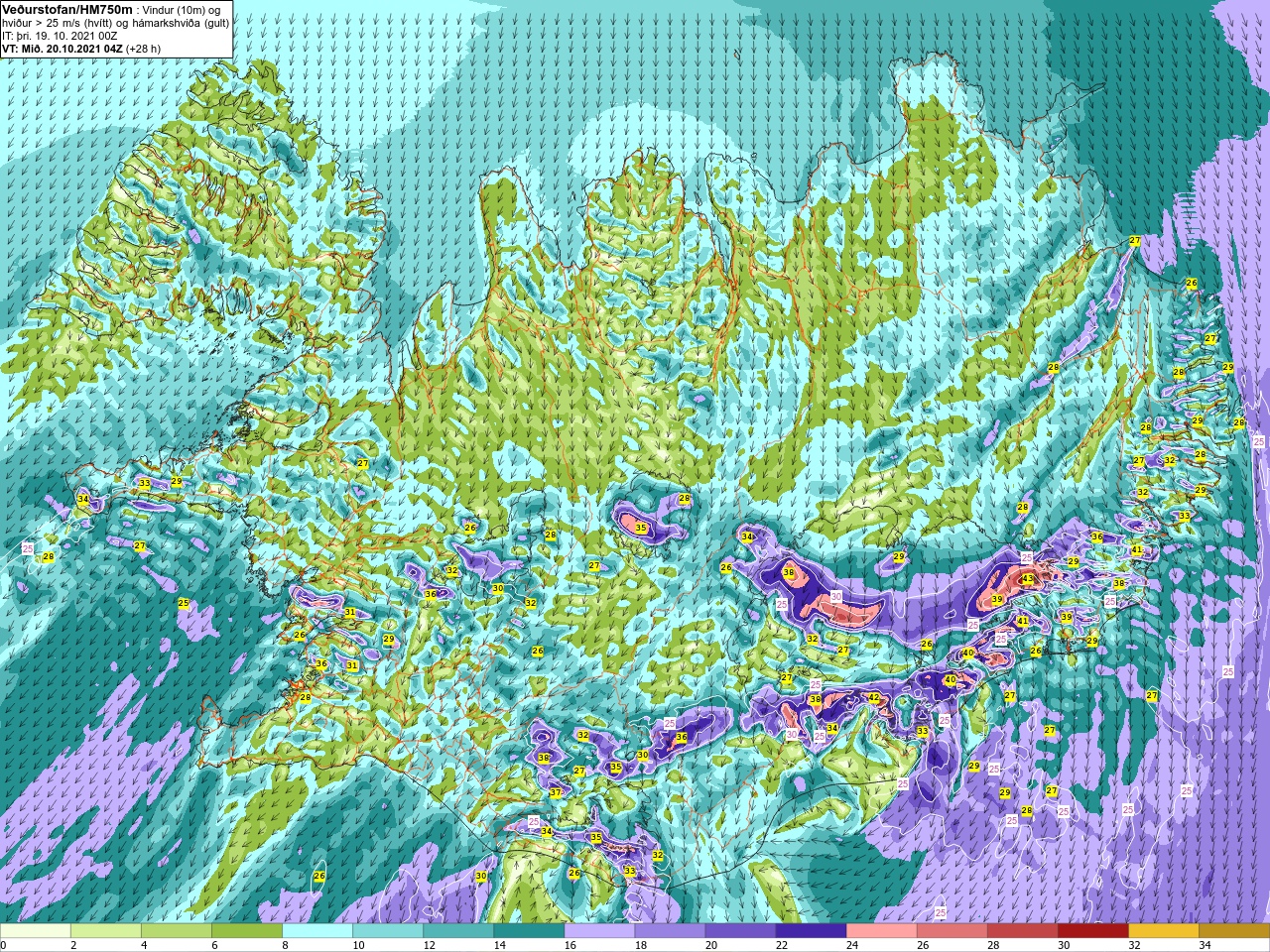This screenshot has height=952, width=1270.
Task: Click the '22' tick on the legend scale
Action: tap(782, 945)
